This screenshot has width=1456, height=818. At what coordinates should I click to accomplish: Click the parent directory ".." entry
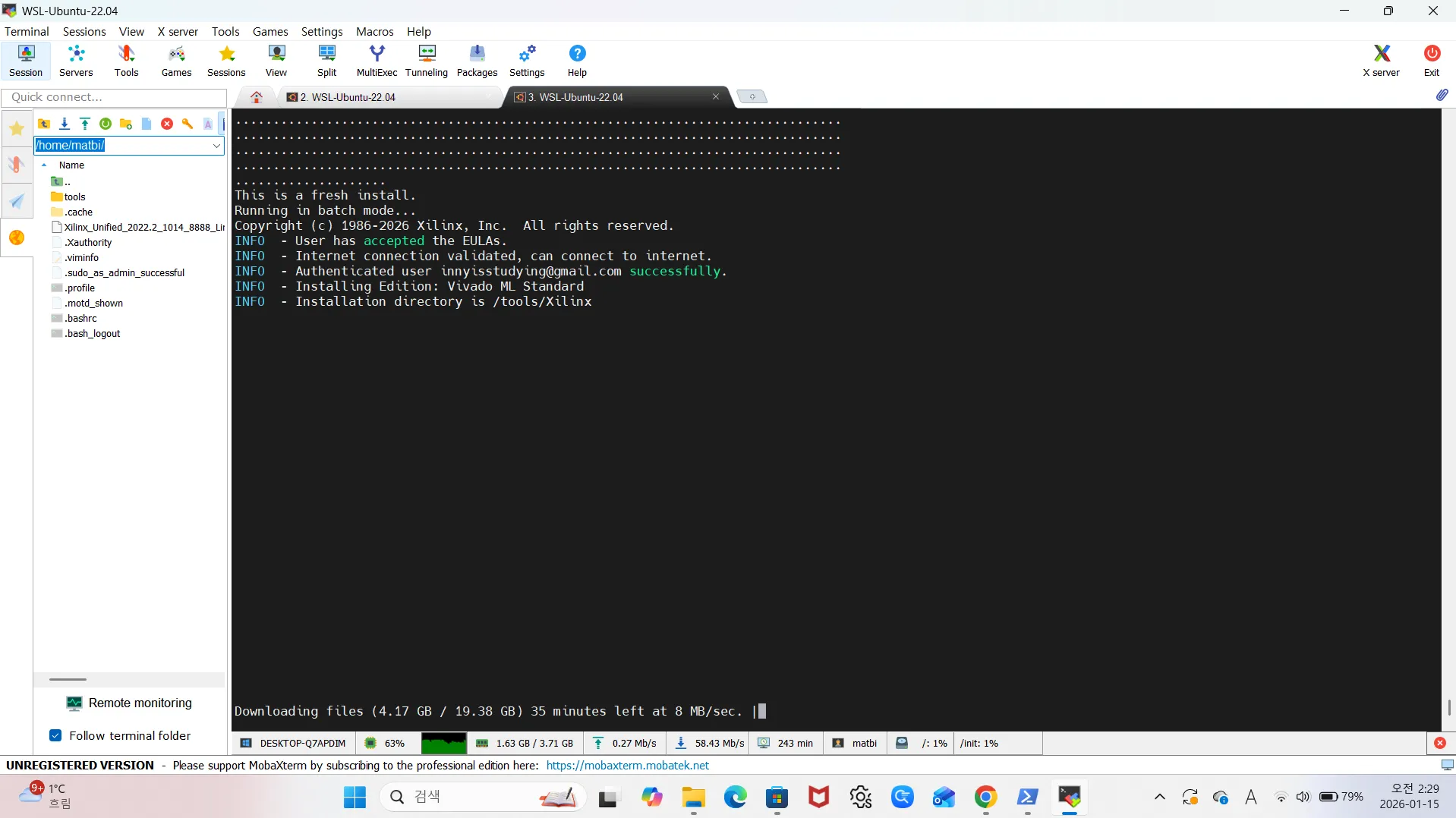pos(61,182)
